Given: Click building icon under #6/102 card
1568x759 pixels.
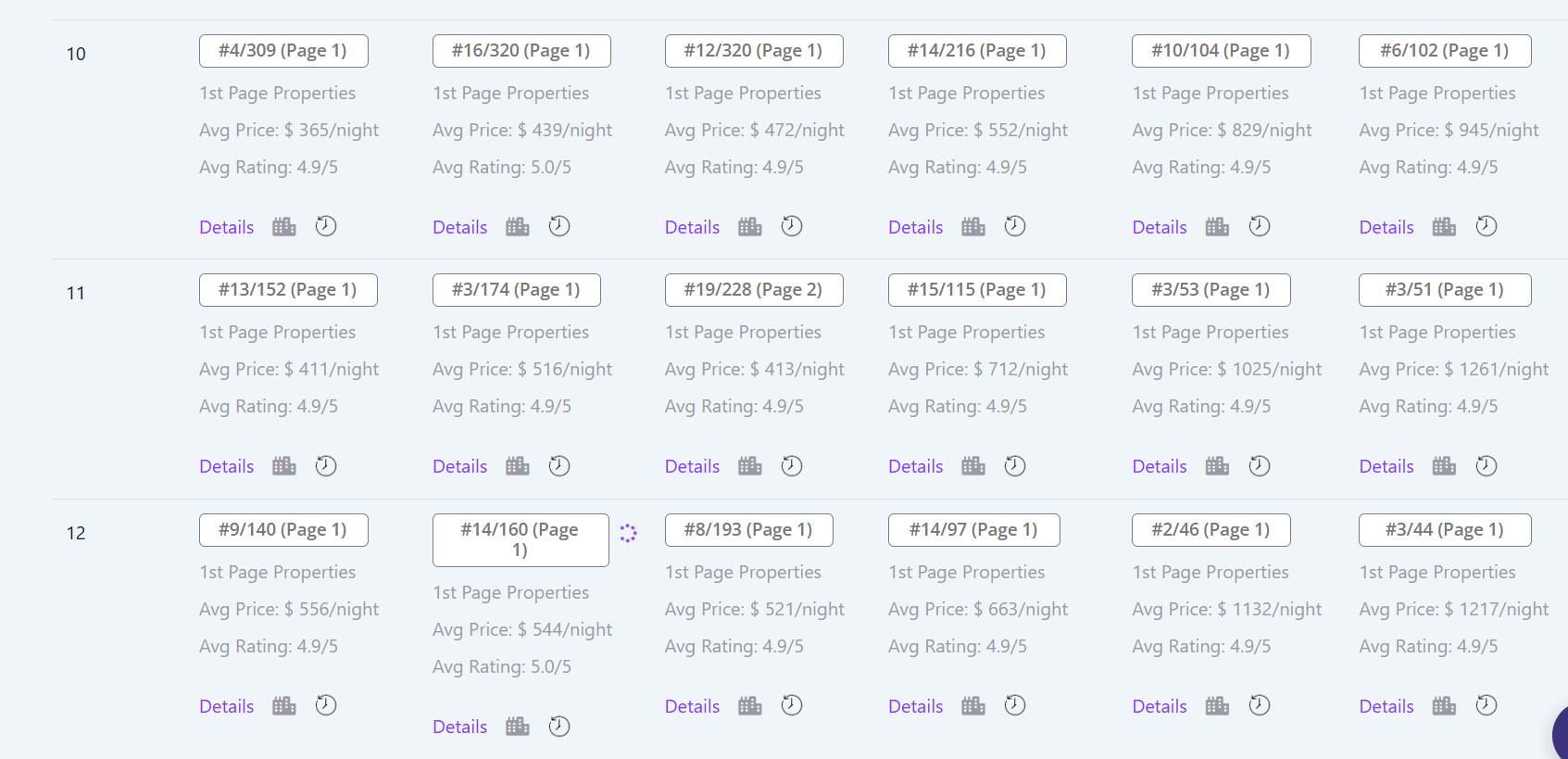Looking at the screenshot, I should coord(1445,227).
